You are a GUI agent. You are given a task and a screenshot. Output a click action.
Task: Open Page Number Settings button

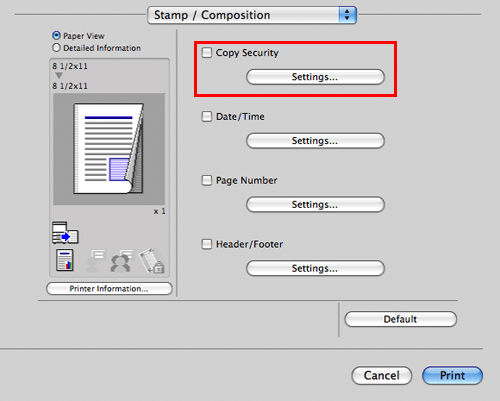tap(315, 204)
